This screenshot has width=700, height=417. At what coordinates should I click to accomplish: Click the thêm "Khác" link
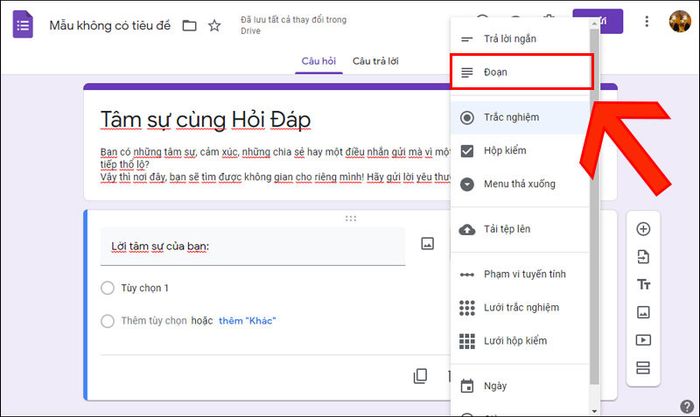(x=247, y=321)
